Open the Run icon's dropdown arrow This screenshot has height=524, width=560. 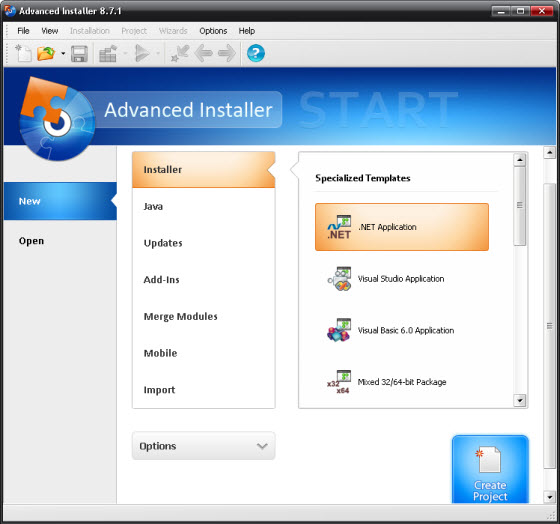pos(158,54)
